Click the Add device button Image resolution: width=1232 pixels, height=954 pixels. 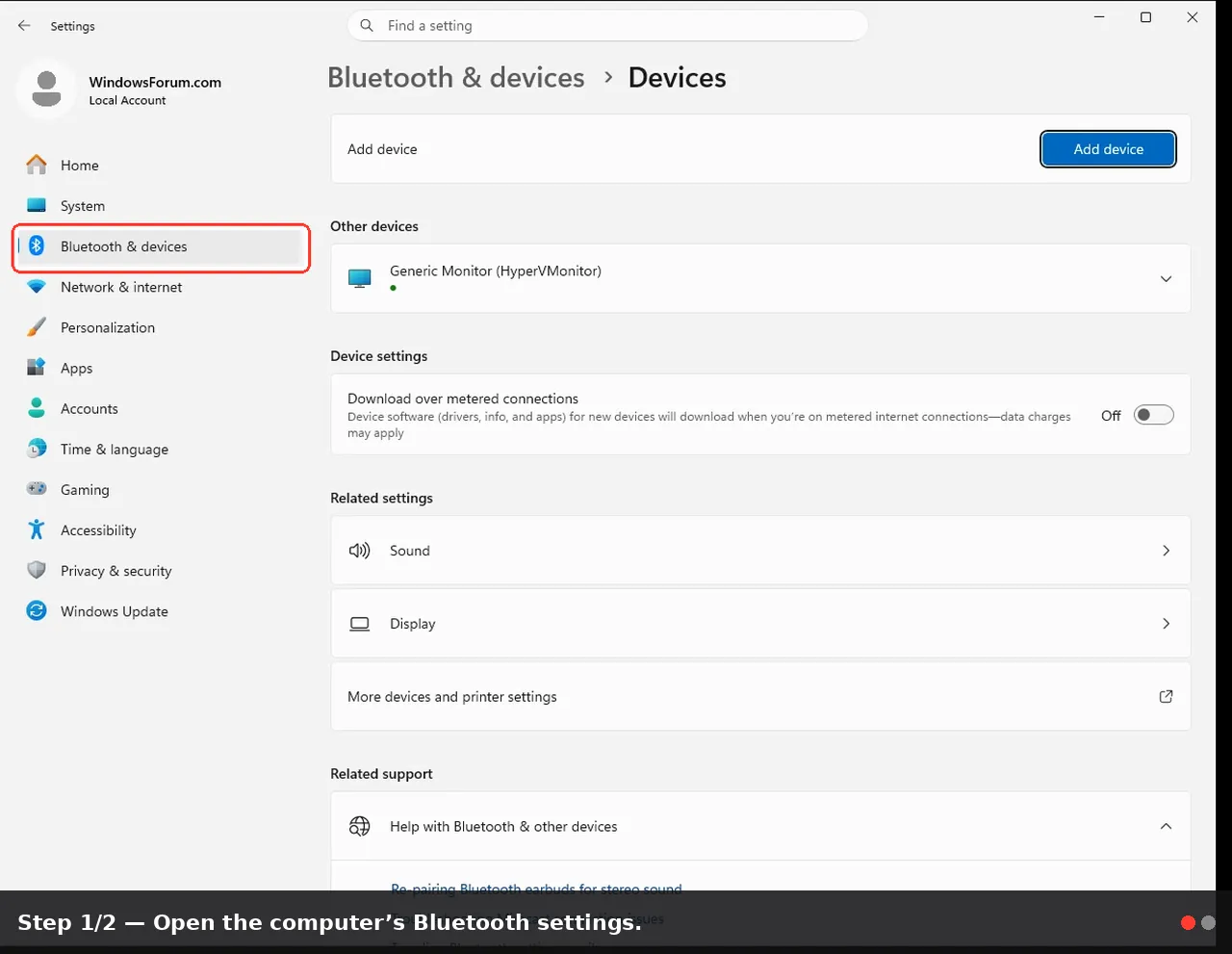click(x=1108, y=149)
